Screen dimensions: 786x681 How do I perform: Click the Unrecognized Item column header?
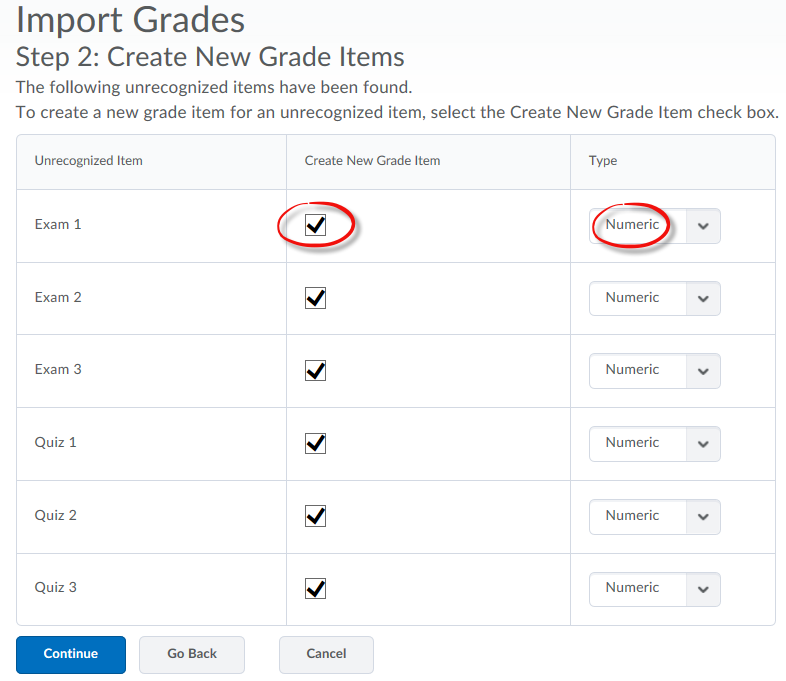(88, 161)
